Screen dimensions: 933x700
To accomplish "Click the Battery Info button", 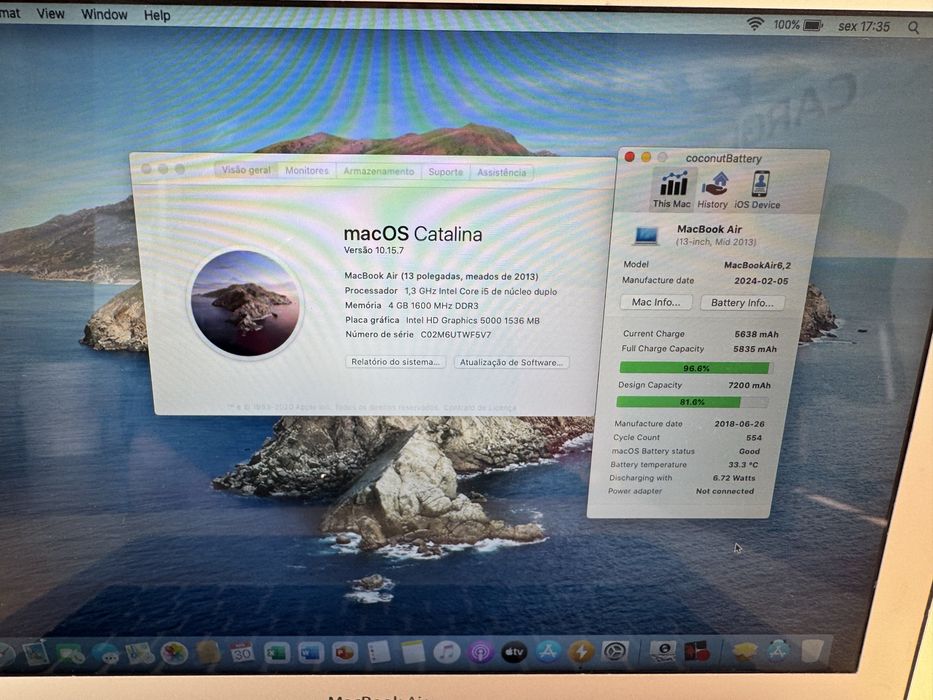I will coord(742,303).
